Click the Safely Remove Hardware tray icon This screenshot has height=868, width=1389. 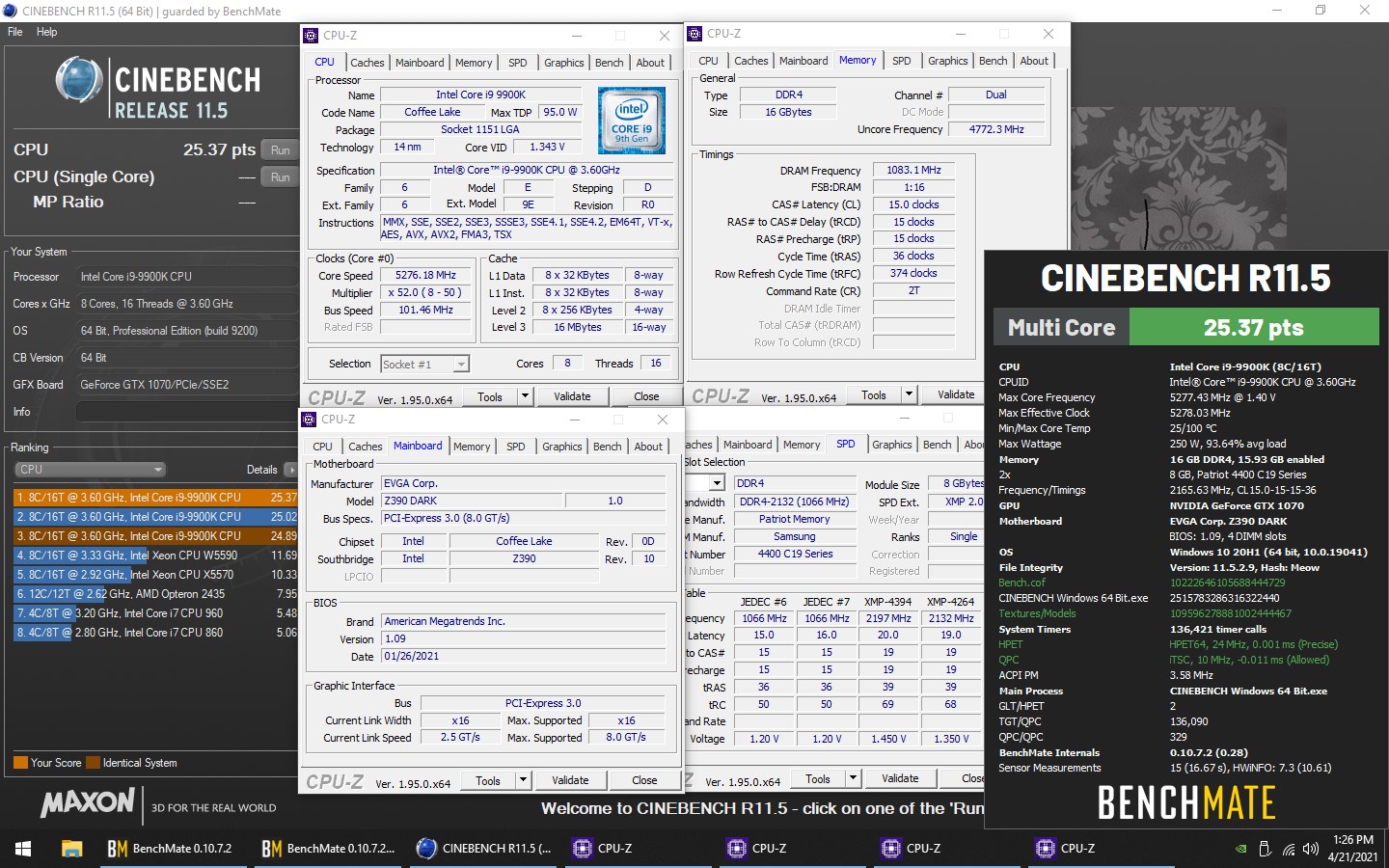point(1265,850)
